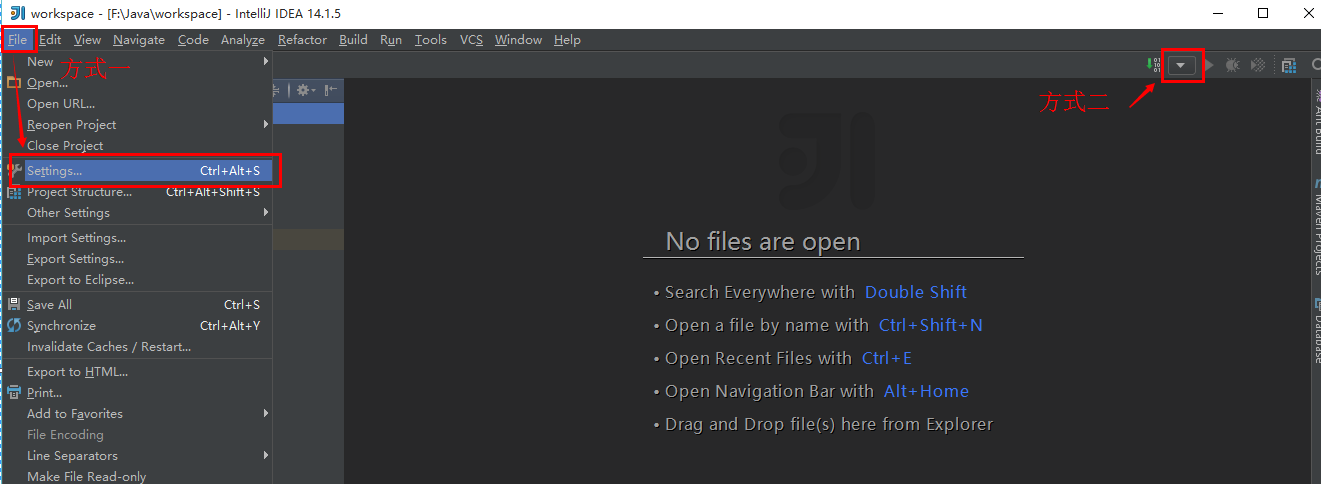
Task: Click the Double Shift shortcut text
Action: coord(916,292)
